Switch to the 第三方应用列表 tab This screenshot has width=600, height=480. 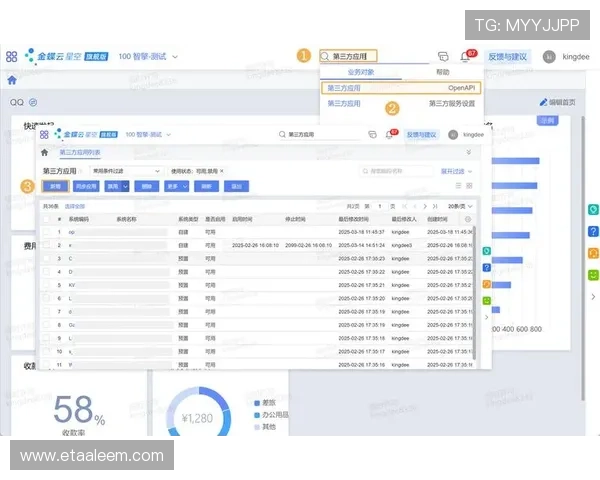(x=80, y=152)
